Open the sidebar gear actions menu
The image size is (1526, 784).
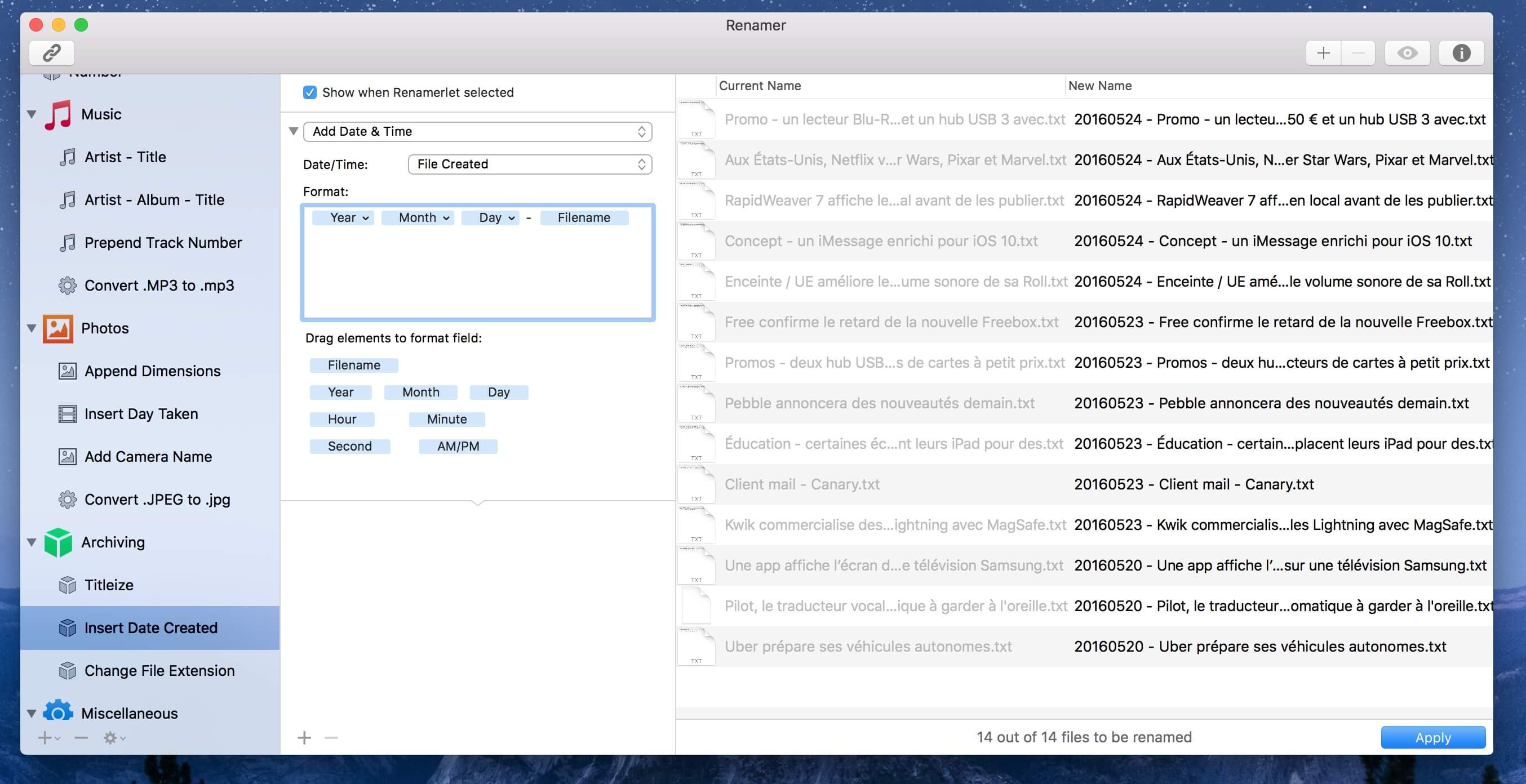coord(114,738)
